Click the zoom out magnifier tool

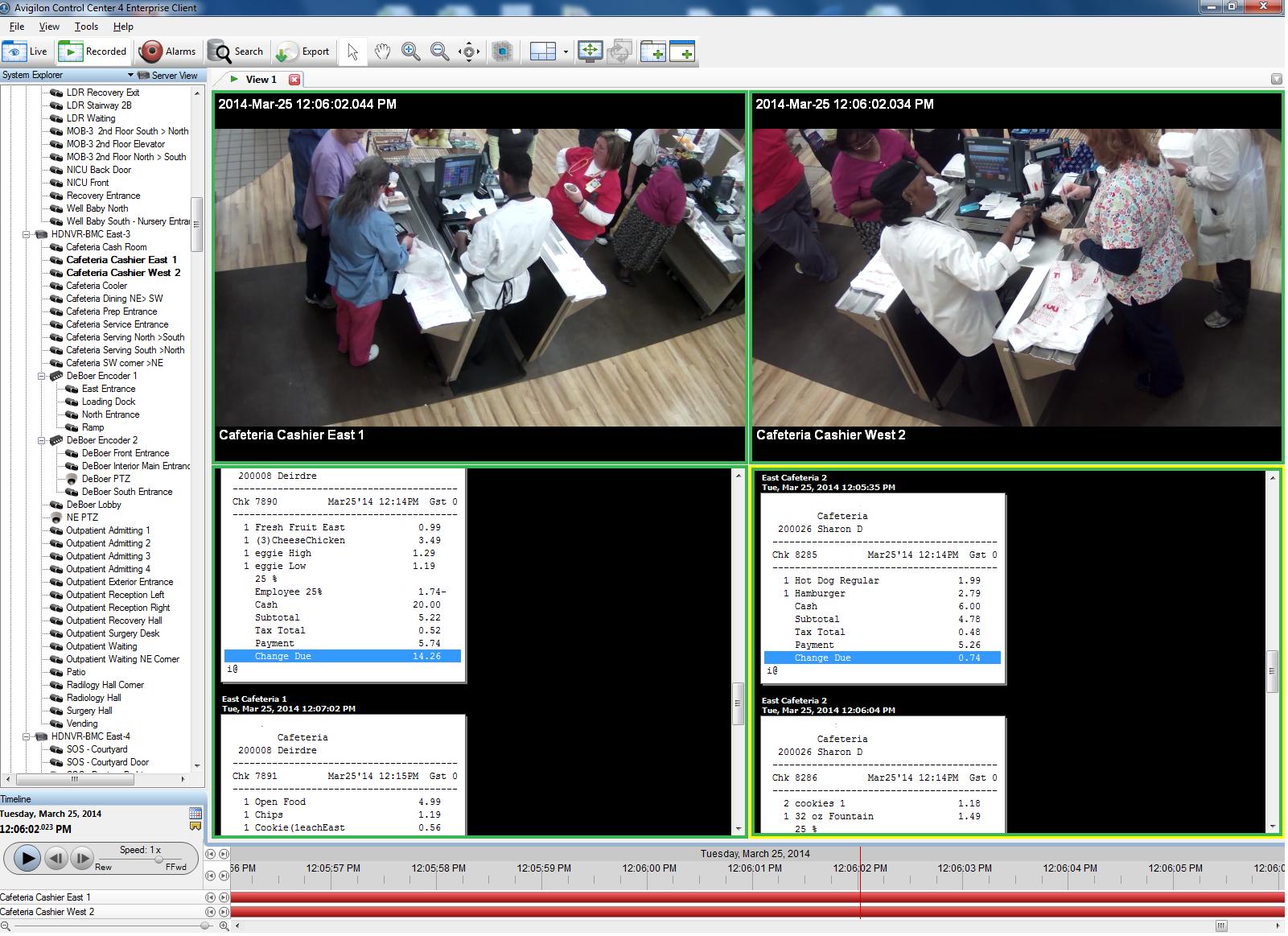coord(439,52)
